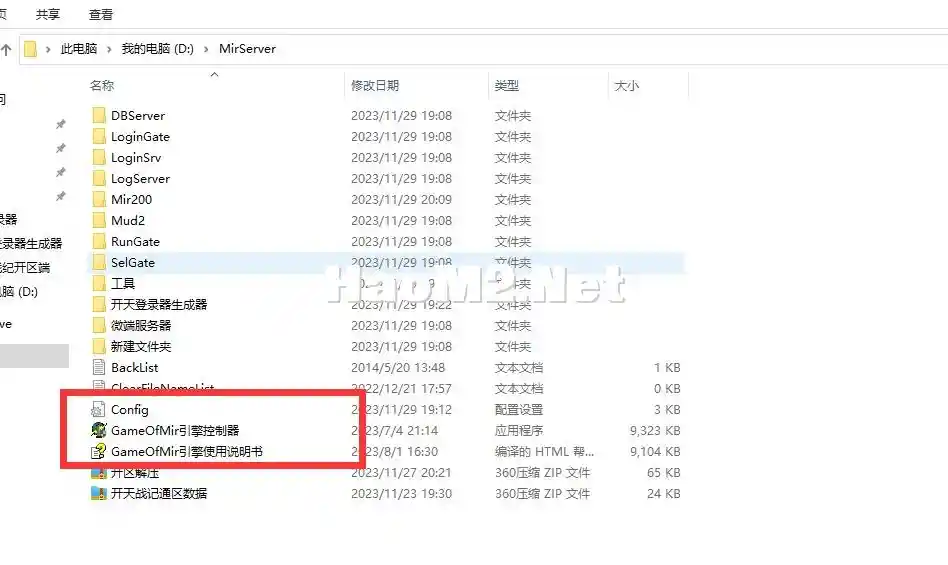948x565 pixels.
Task: Click the 24 KB size cell
Action: click(663, 494)
